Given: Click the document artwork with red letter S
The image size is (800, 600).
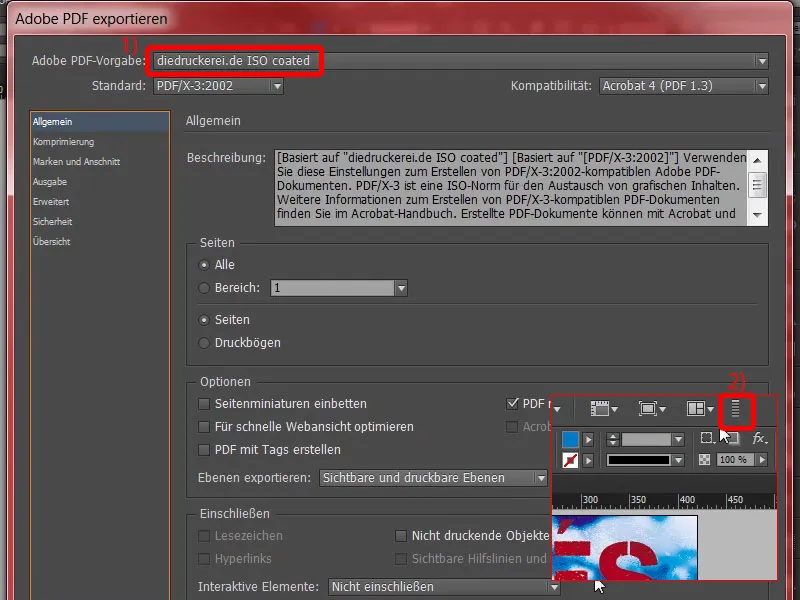Looking at the screenshot, I should (x=625, y=547).
